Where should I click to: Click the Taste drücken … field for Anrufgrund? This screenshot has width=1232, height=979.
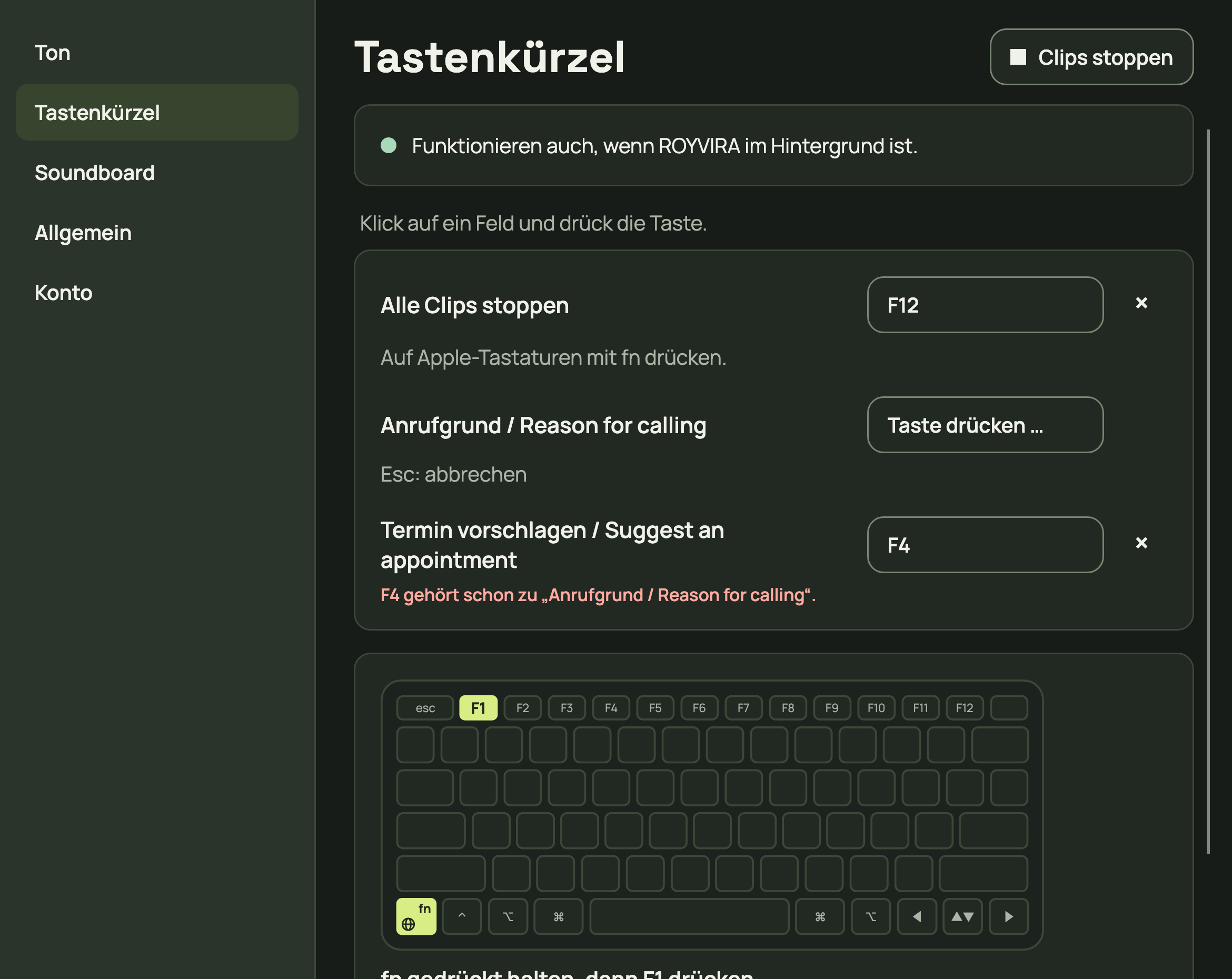(x=985, y=425)
